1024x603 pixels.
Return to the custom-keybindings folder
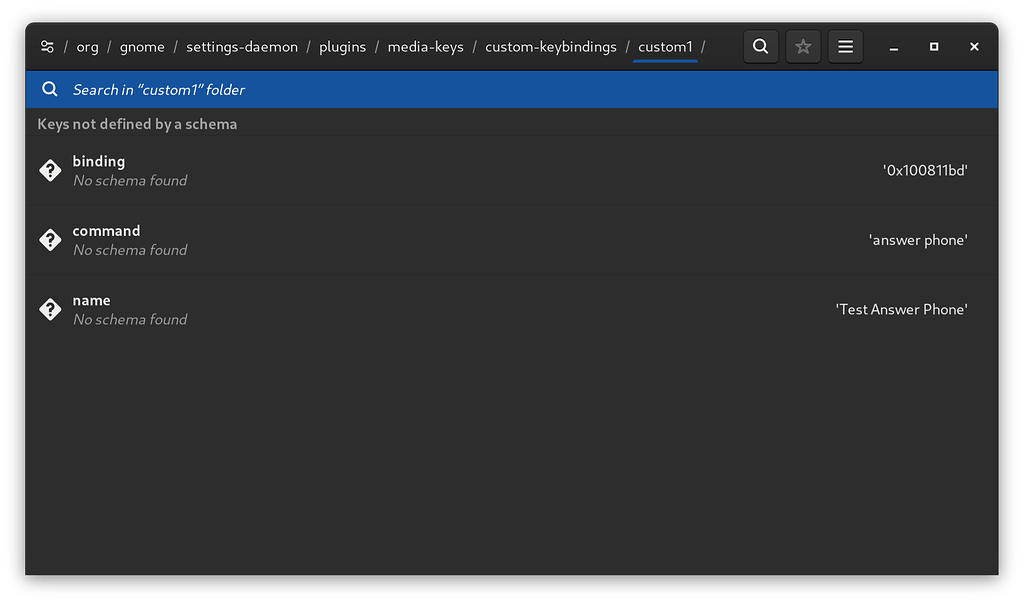pos(551,46)
